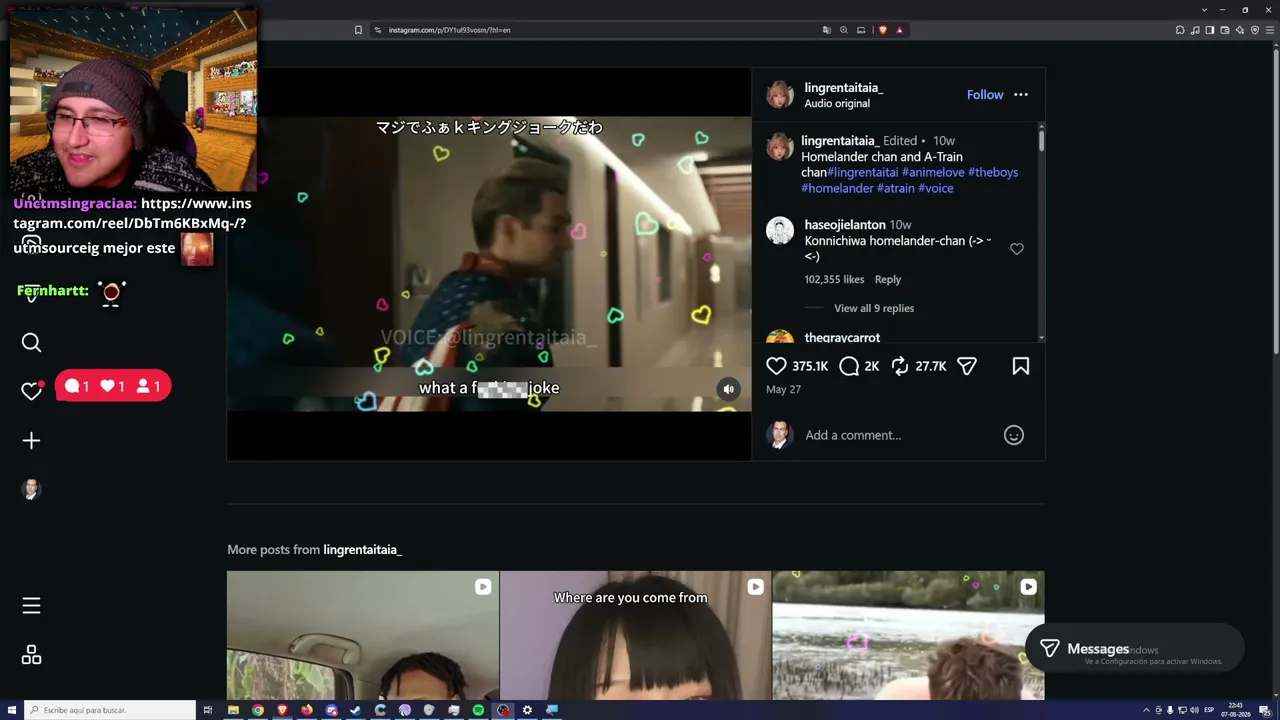This screenshot has height=720, width=1280.
Task: View the 102,355 likes on comment
Action: point(835,280)
